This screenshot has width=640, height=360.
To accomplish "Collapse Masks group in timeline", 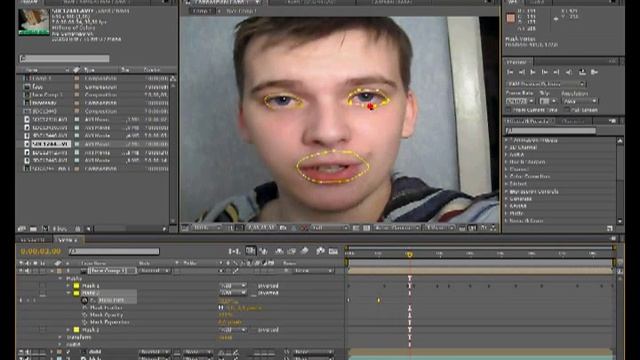I will [60, 278].
